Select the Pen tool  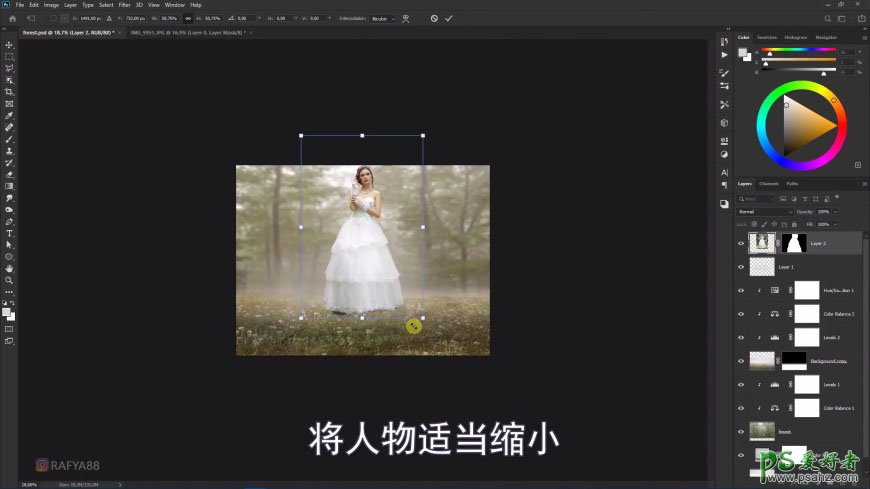9,221
